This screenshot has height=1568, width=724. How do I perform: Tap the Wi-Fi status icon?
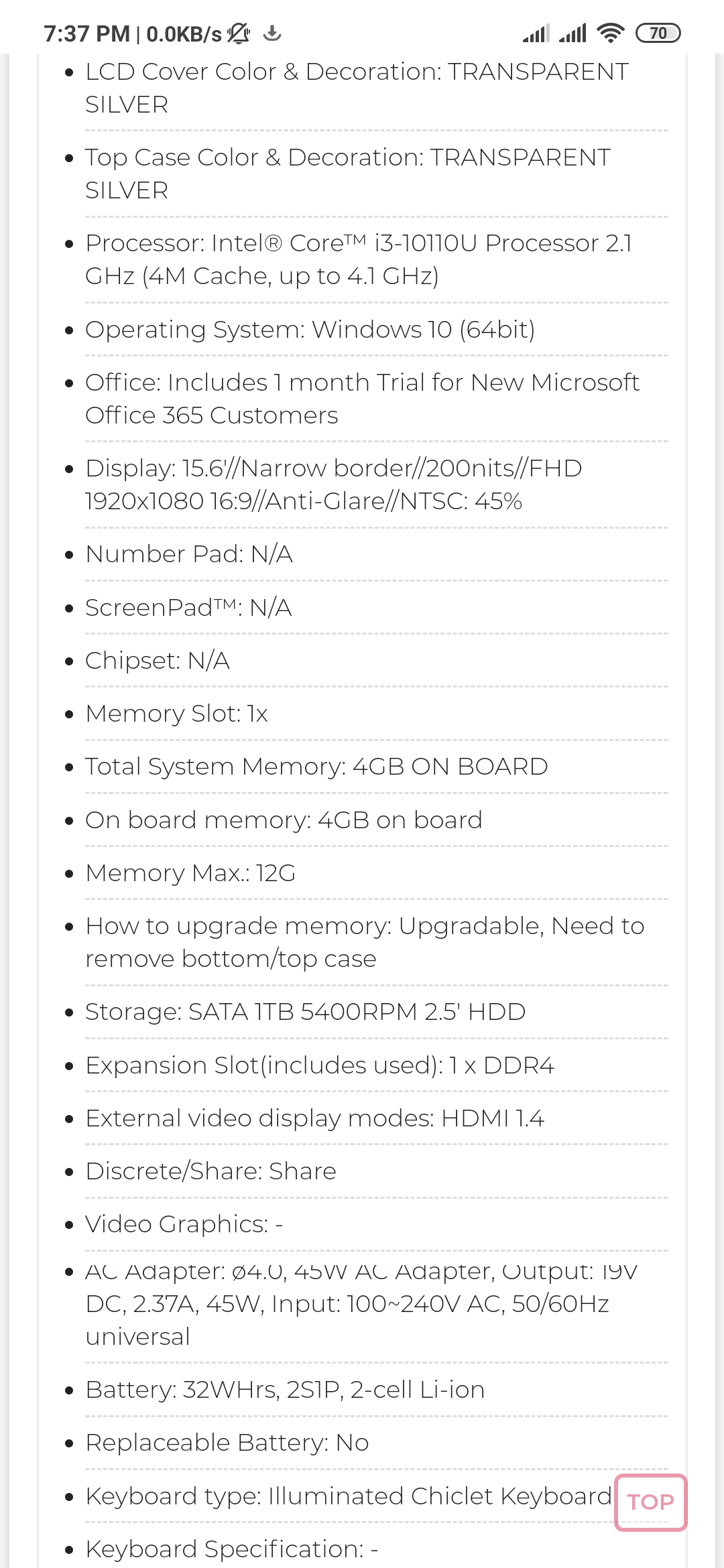(x=610, y=33)
